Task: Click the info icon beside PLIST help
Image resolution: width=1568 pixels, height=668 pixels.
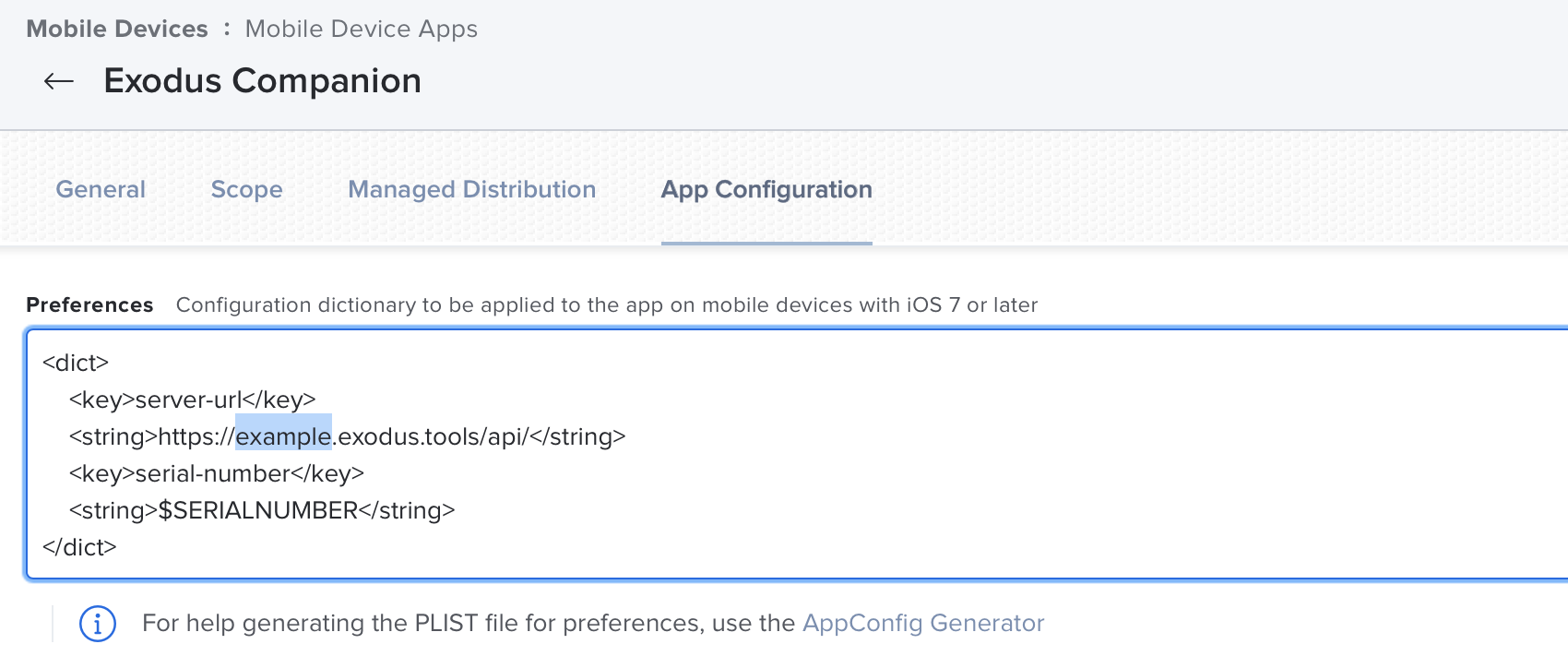Action: (x=98, y=624)
